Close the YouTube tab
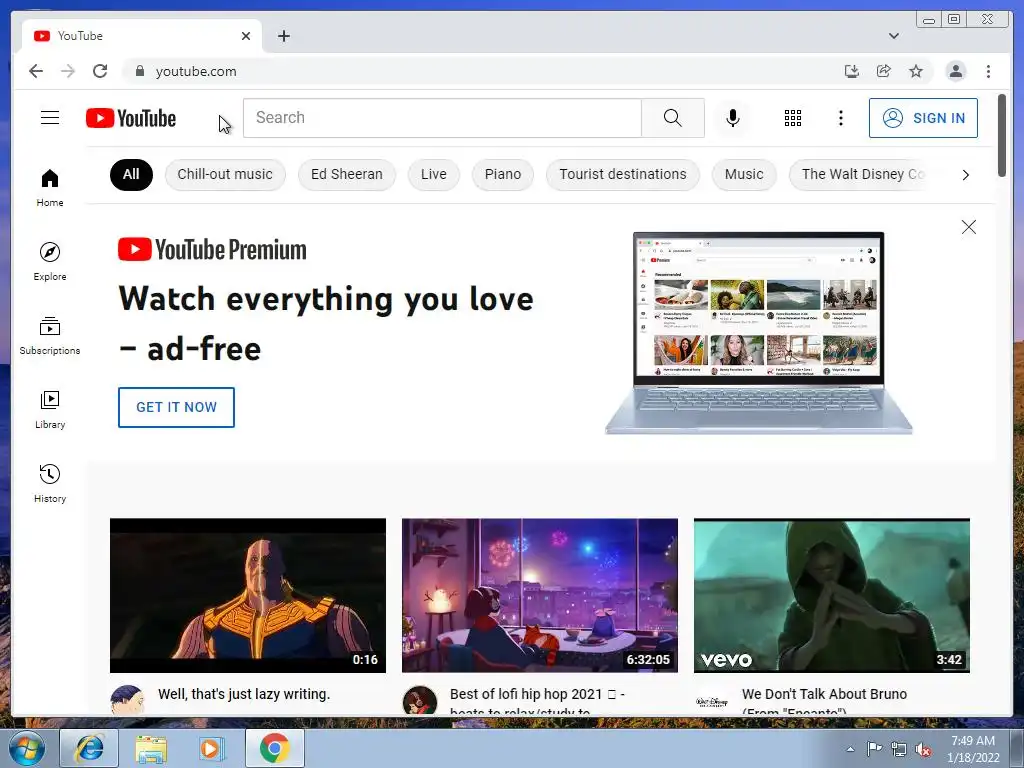Image resolution: width=1024 pixels, height=768 pixels. coord(246,36)
